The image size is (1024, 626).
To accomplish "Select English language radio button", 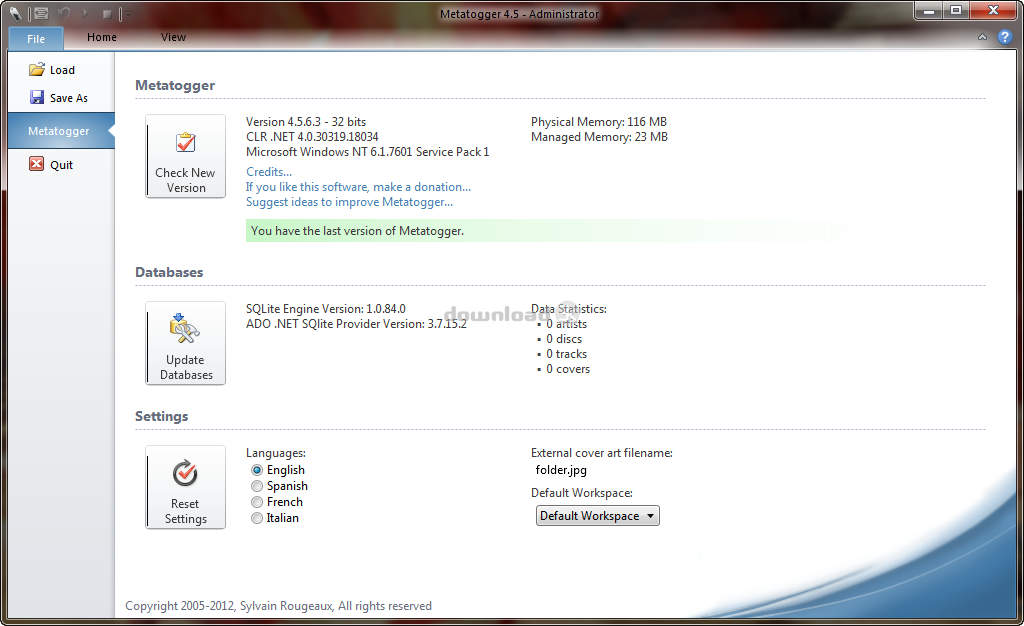I will 257,470.
